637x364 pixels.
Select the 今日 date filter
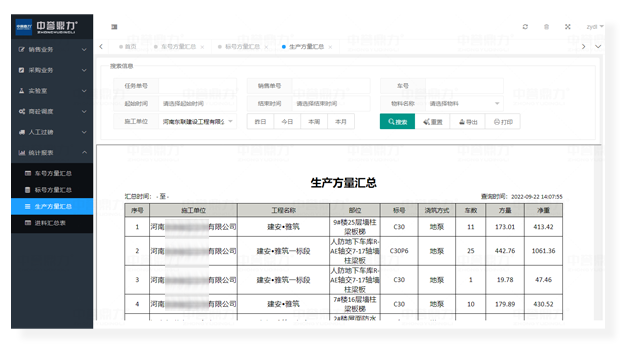pos(287,121)
